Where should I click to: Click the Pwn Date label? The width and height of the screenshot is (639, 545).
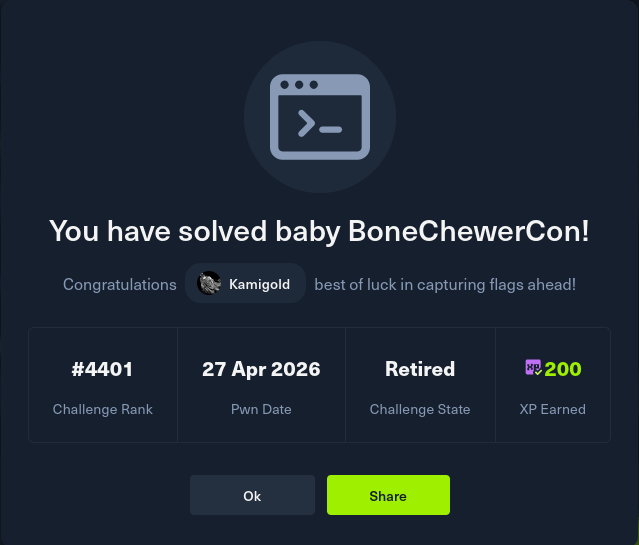pyautogui.click(x=261, y=409)
